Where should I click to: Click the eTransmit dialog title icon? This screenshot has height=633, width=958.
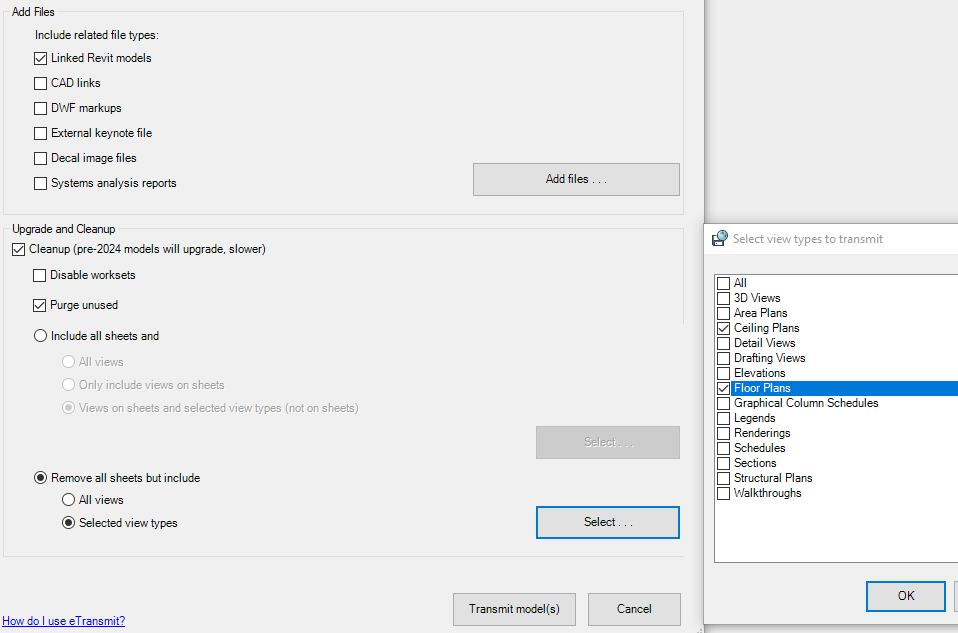coord(720,238)
